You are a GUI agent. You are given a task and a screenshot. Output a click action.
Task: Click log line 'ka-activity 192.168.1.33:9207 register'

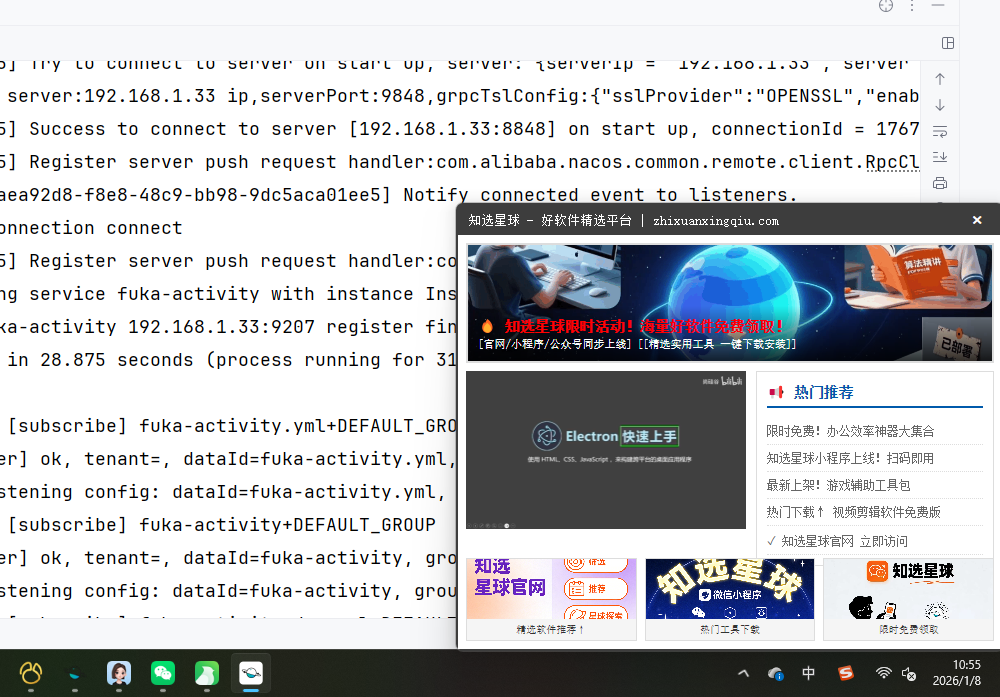pyautogui.click(x=228, y=326)
